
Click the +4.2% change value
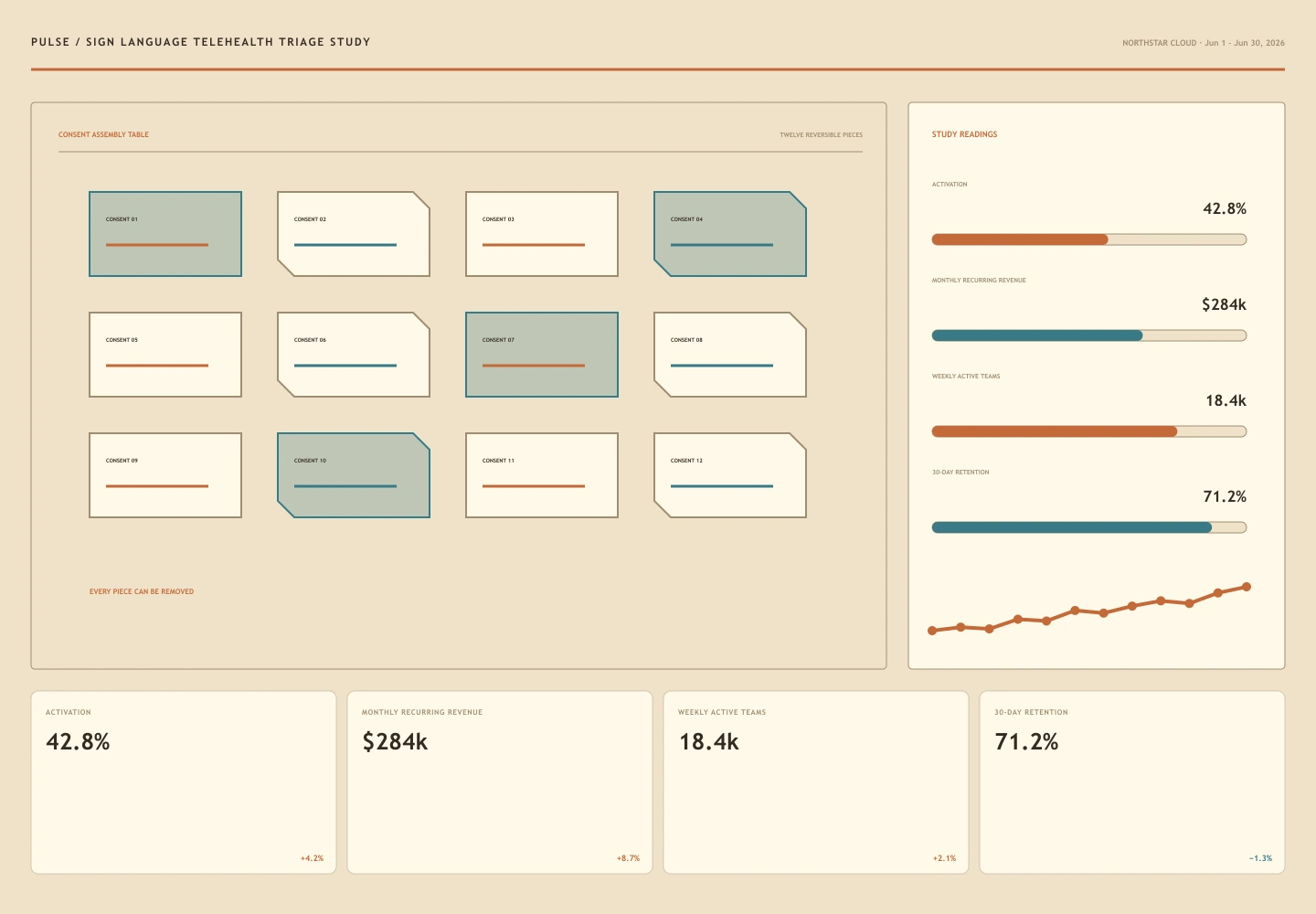coord(312,858)
